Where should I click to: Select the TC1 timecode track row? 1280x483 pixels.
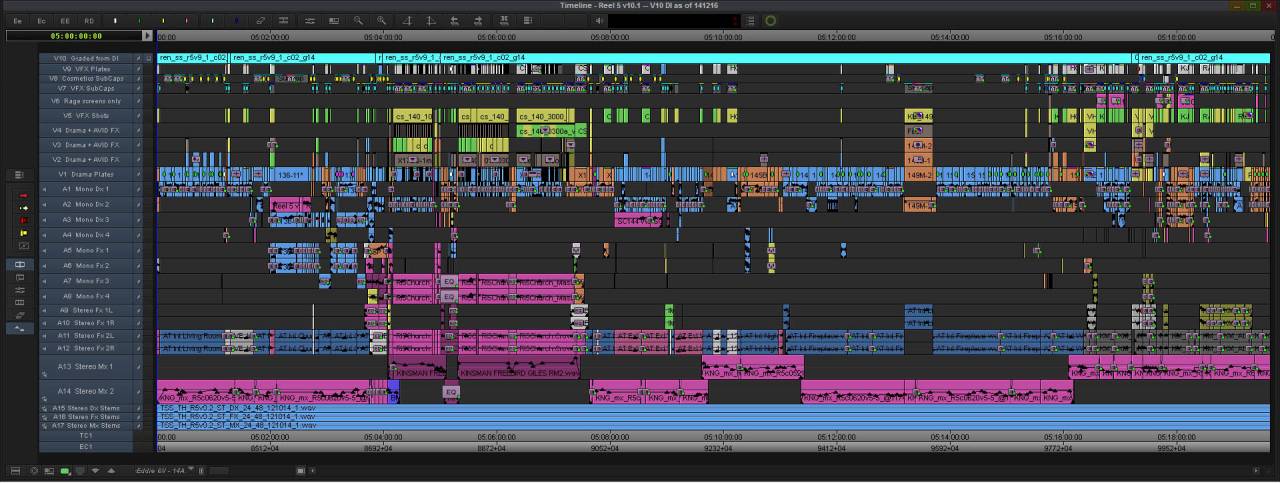pos(87,436)
